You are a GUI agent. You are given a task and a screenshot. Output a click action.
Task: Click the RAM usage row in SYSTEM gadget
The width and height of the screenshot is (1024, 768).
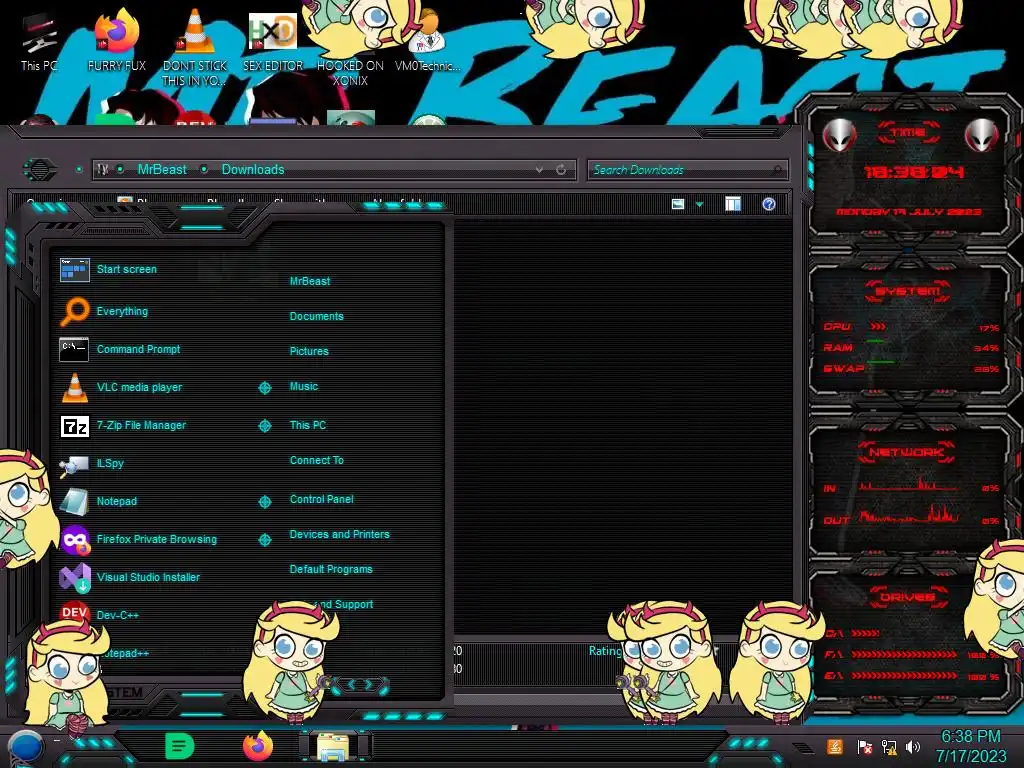coord(911,347)
